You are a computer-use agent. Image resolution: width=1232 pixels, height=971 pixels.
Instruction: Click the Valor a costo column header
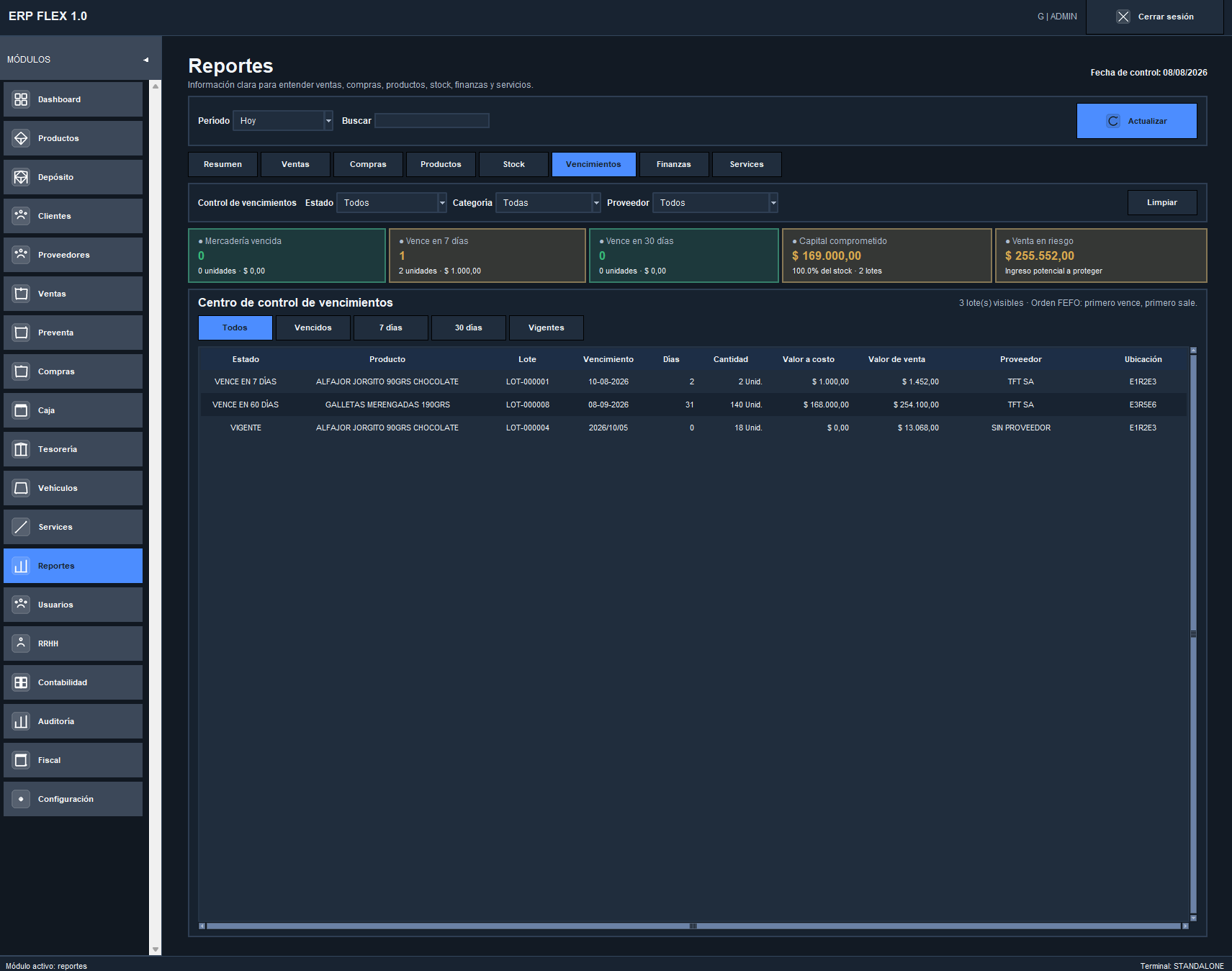[x=809, y=359]
